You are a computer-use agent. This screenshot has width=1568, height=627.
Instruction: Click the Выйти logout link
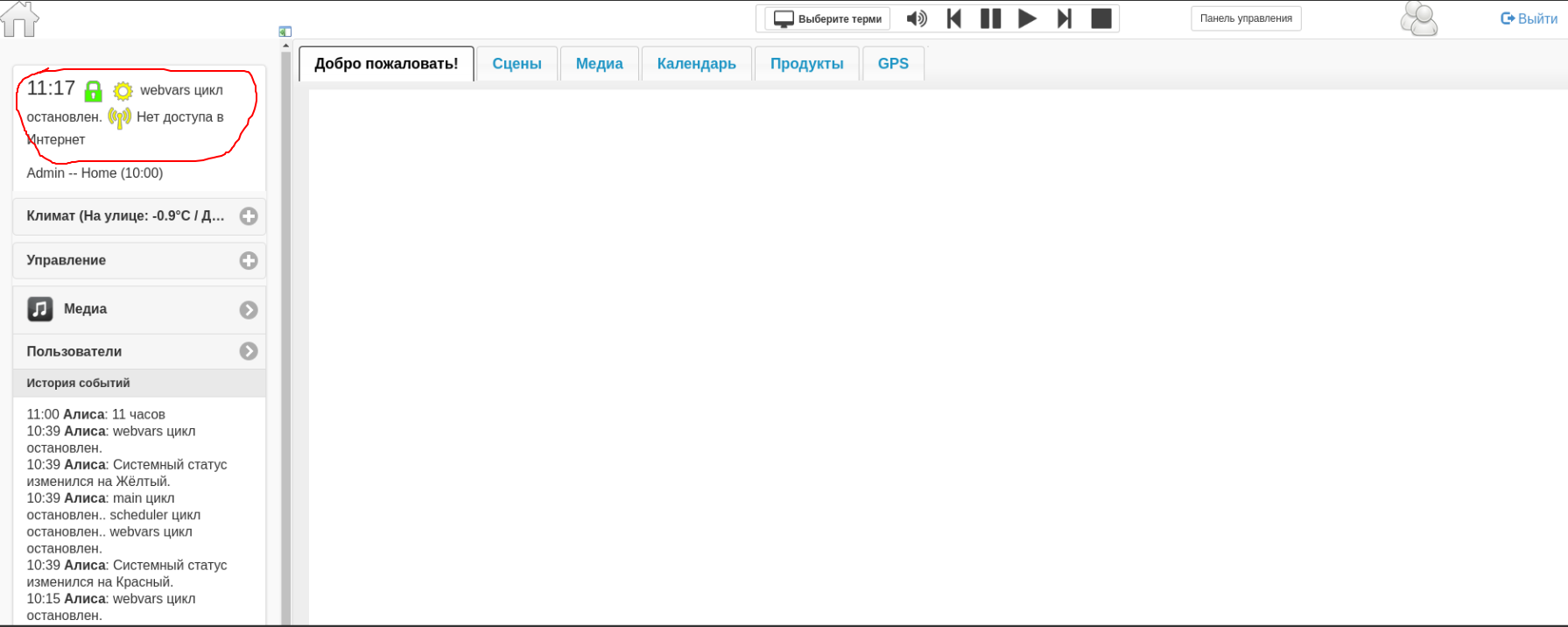[x=1529, y=18]
